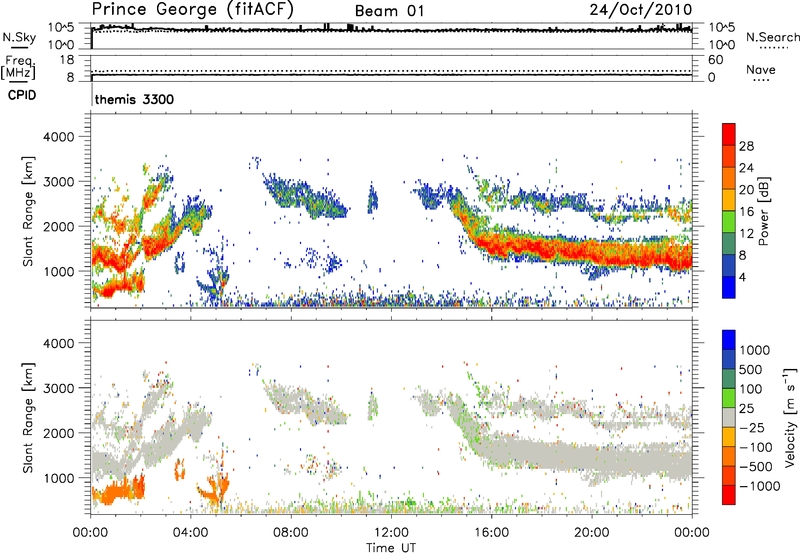The width and height of the screenshot is (800, 554).
Task: Click the '100' label on velocity colorbar
Action: (x=751, y=389)
